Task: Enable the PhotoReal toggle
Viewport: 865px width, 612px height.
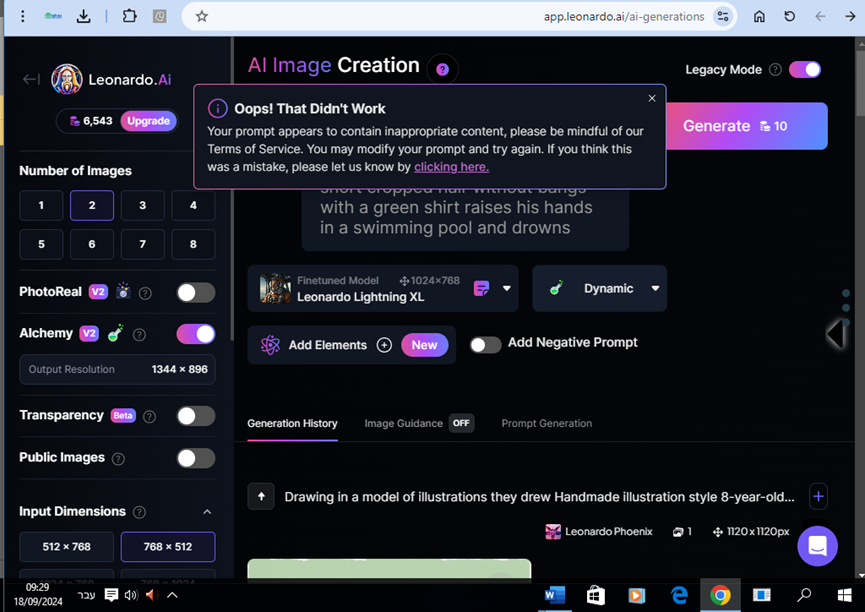Action: pos(196,292)
